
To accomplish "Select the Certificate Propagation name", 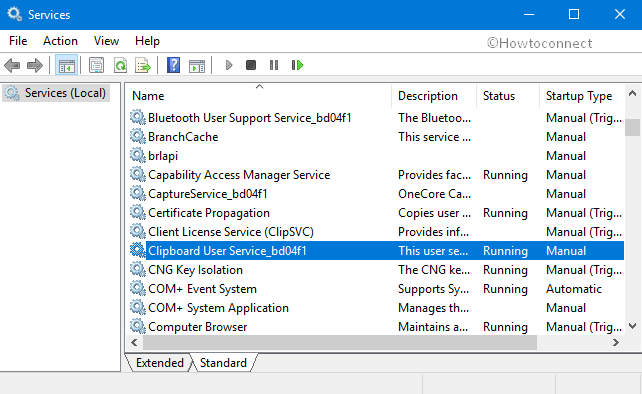I will pyautogui.click(x=209, y=213).
